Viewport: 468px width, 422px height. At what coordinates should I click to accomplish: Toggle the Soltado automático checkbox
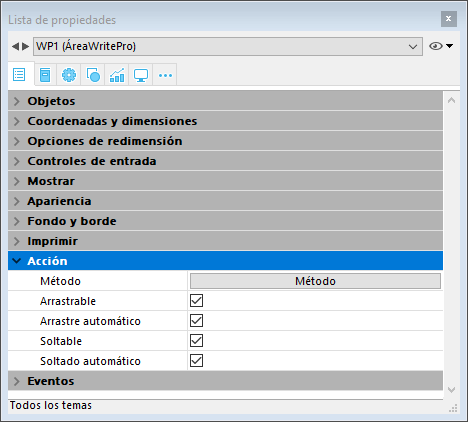click(196, 361)
